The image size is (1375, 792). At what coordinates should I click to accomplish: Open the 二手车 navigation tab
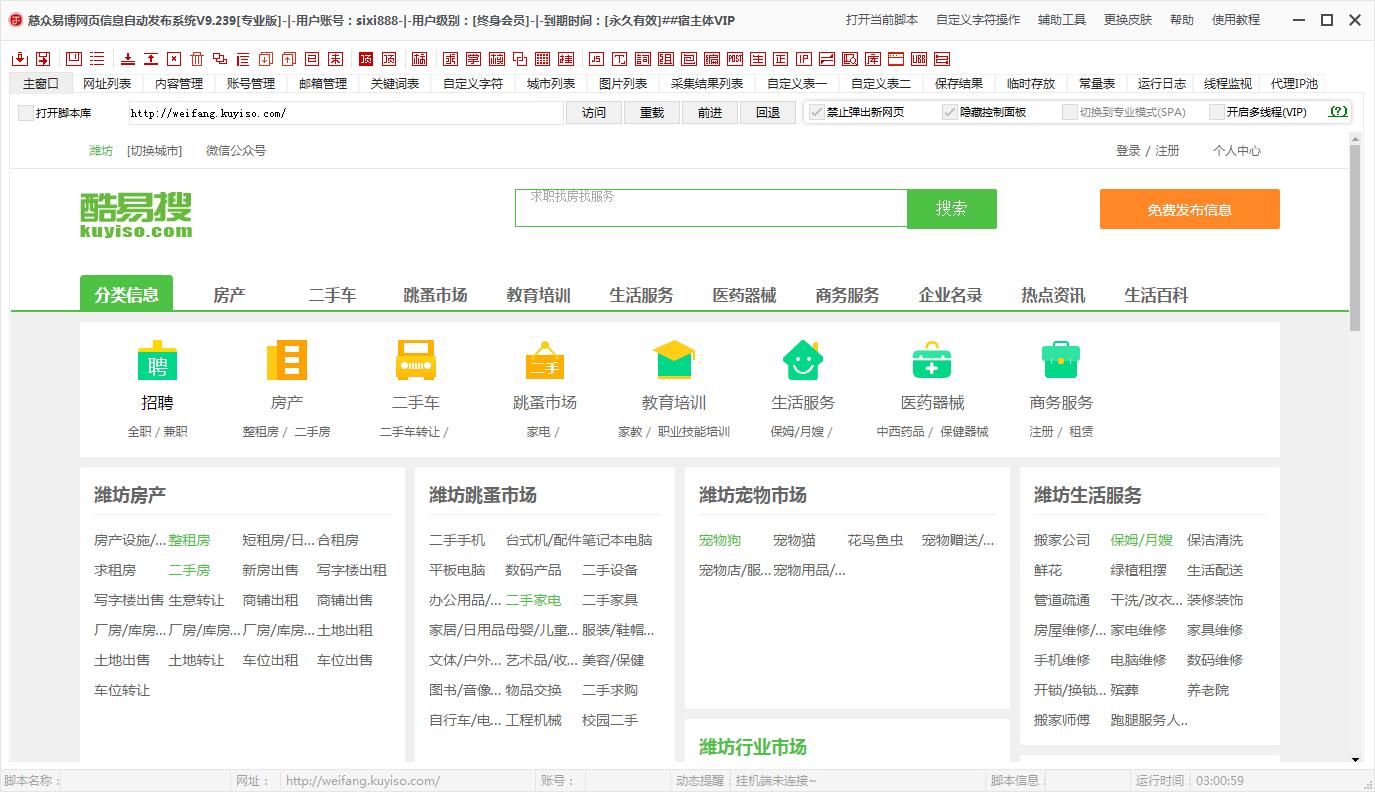[x=332, y=295]
